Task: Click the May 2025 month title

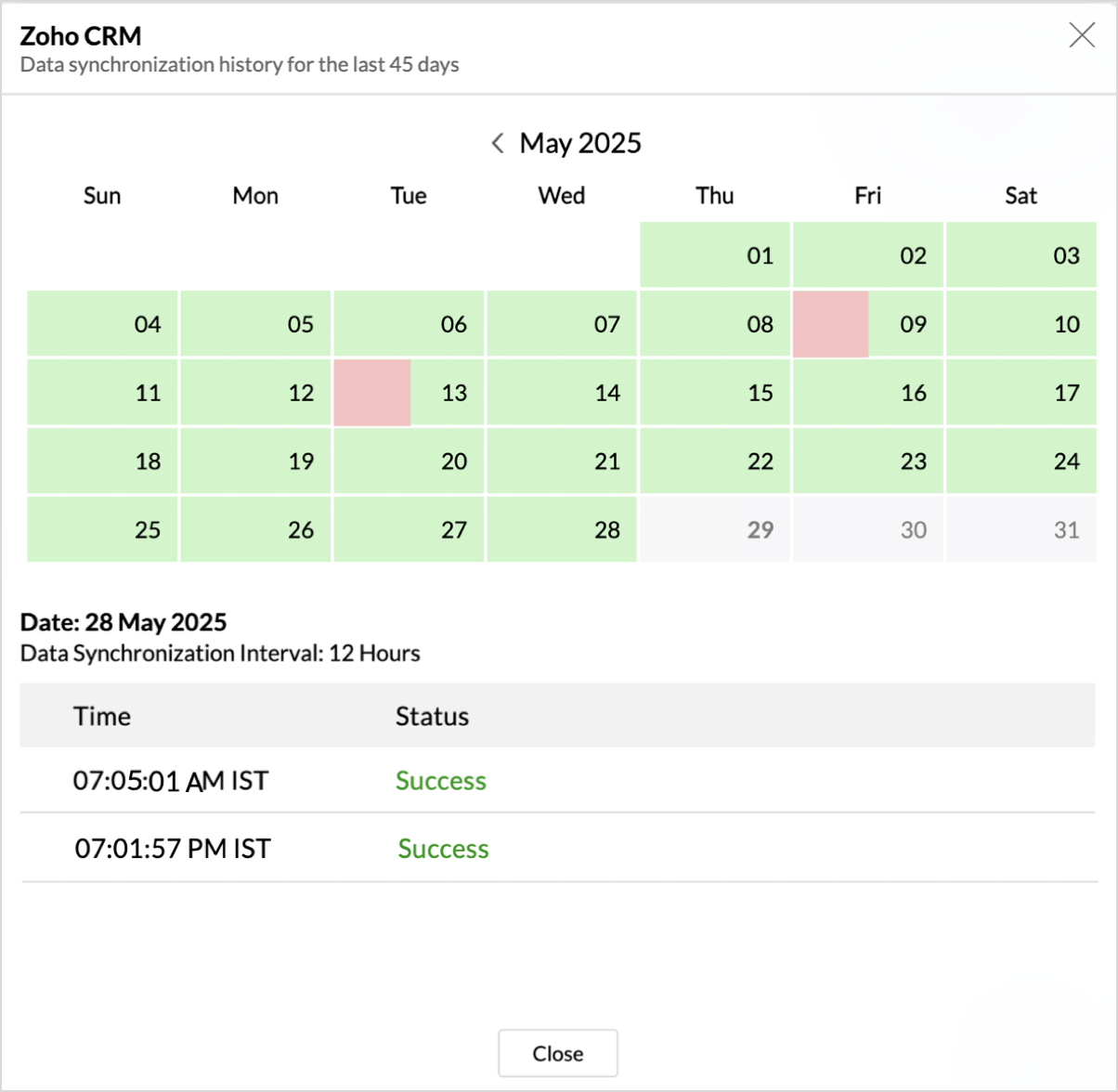Action: click(x=580, y=143)
